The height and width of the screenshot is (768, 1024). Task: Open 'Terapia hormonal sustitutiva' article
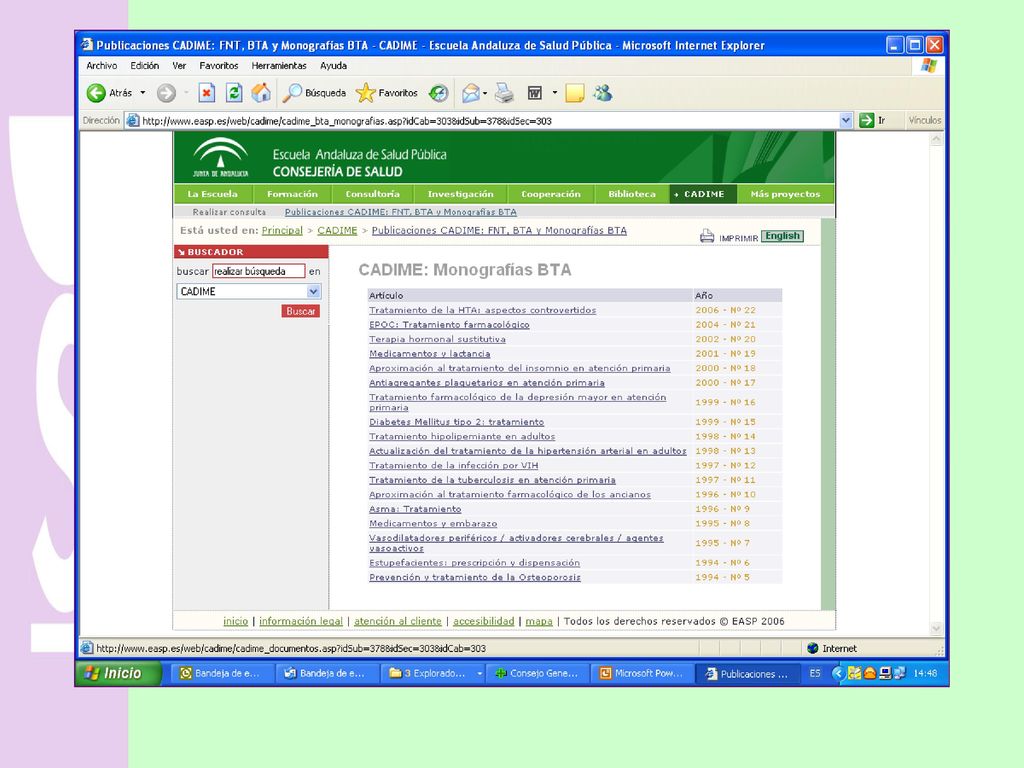(438, 339)
